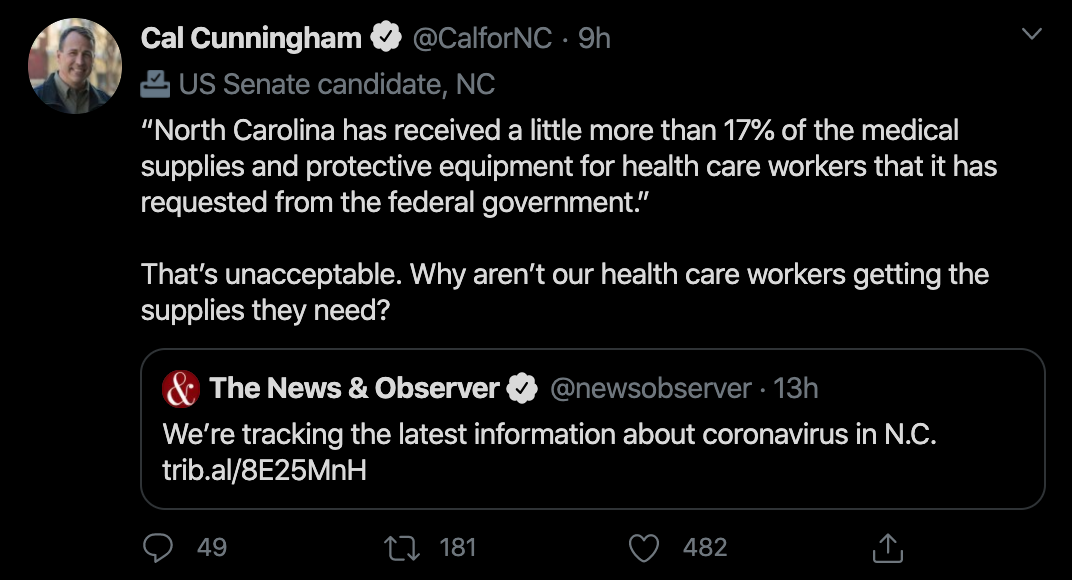This screenshot has width=1072, height=580.
Task: Open the @CalforNC handle link
Action: pos(481,39)
